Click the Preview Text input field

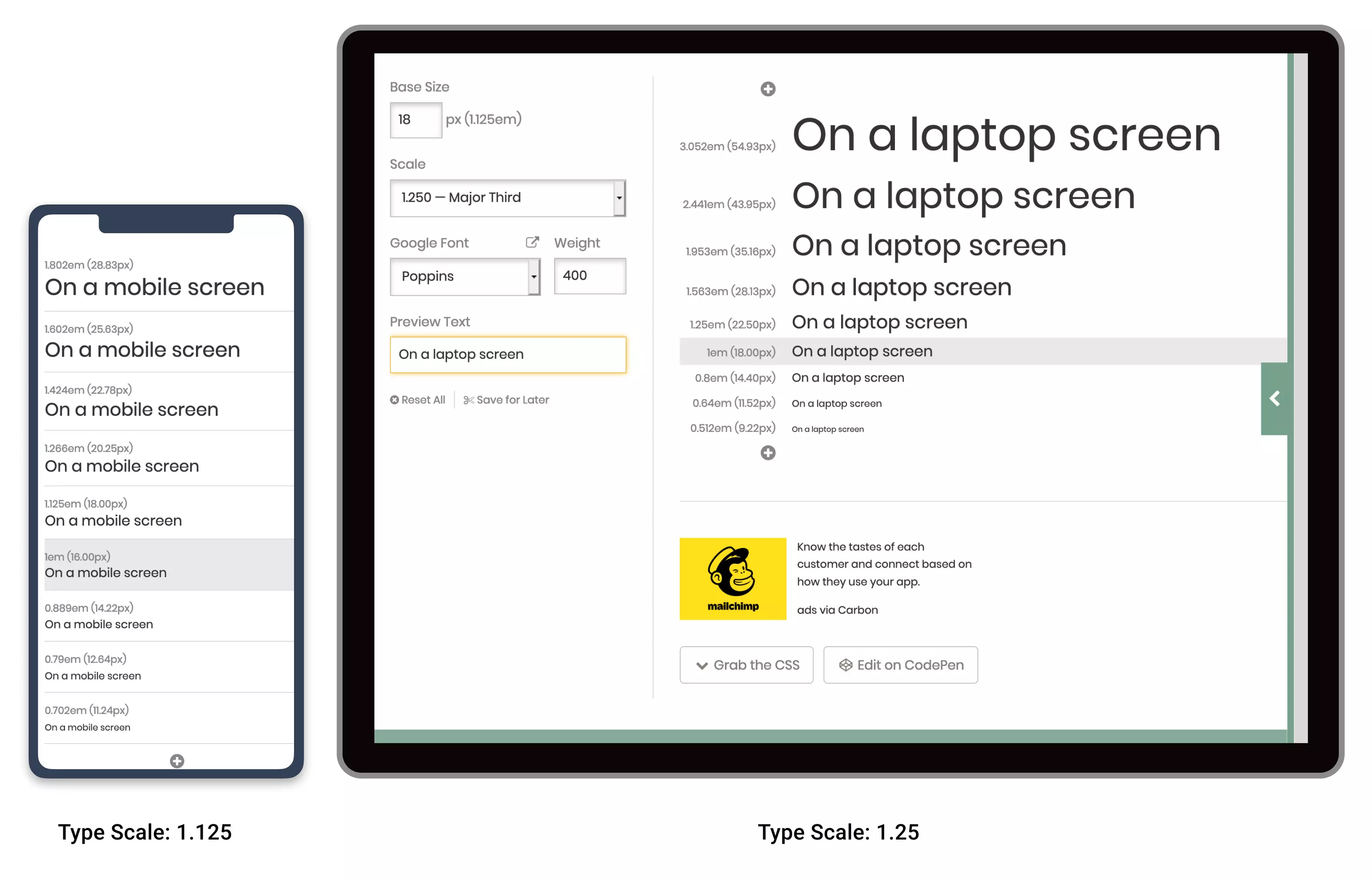click(x=507, y=354)
